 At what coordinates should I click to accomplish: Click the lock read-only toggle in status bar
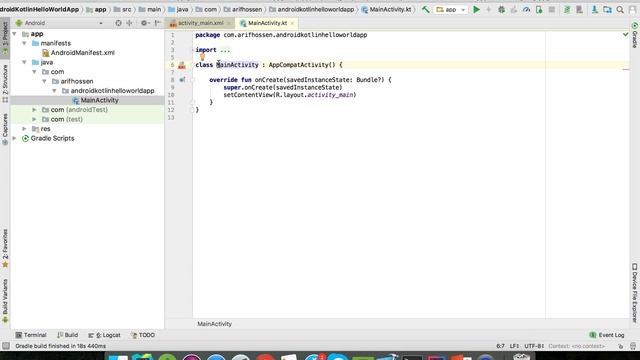(x=620, y=346)
